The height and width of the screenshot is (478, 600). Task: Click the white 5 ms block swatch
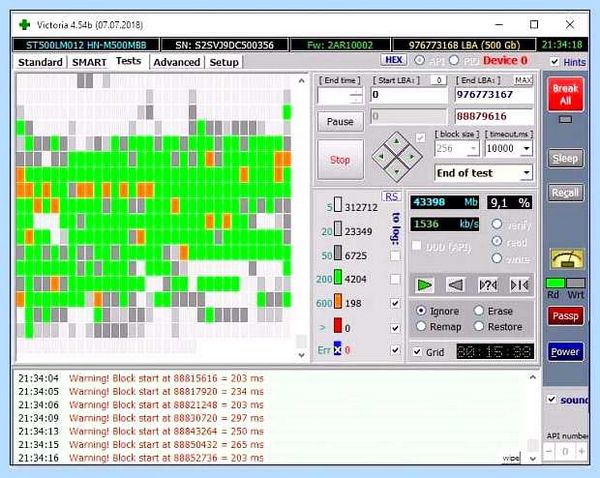click(x=338, y=204)
